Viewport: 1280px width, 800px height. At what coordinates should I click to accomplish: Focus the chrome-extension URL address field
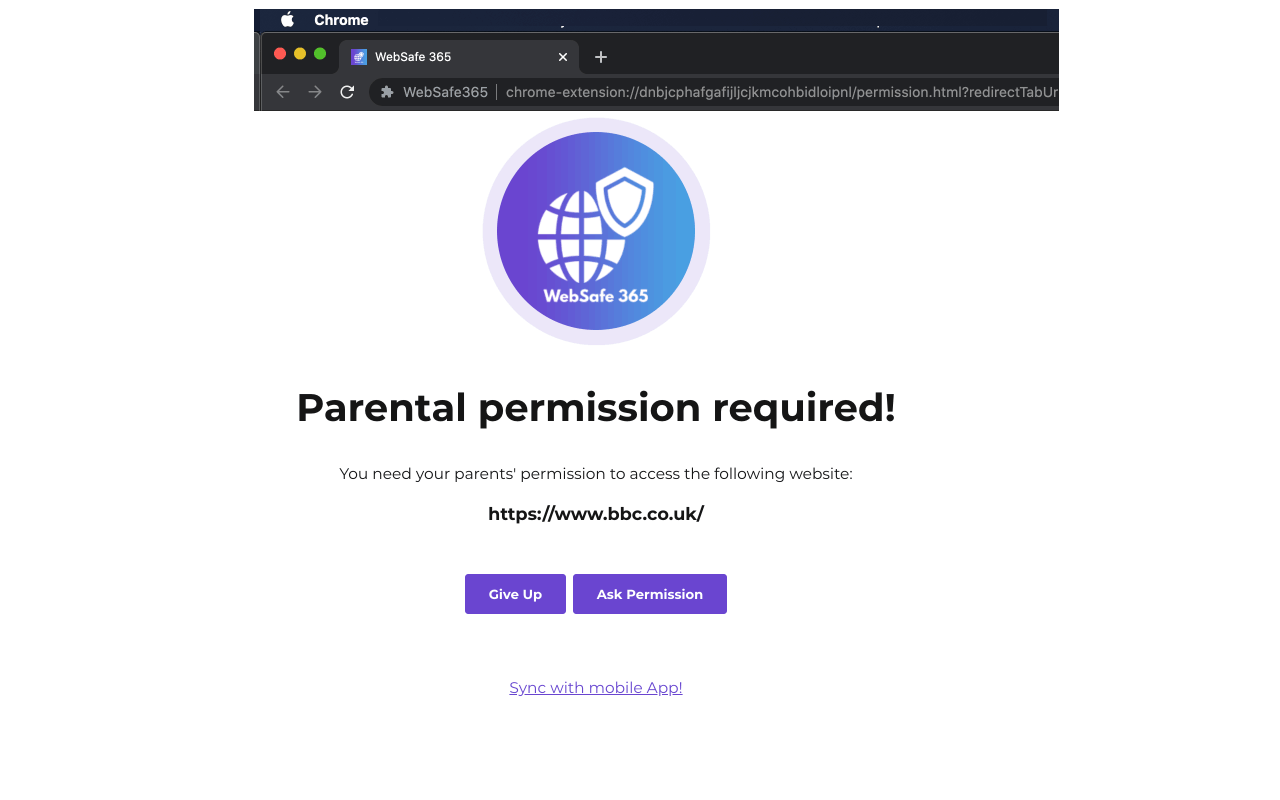[x=780, y=92]
